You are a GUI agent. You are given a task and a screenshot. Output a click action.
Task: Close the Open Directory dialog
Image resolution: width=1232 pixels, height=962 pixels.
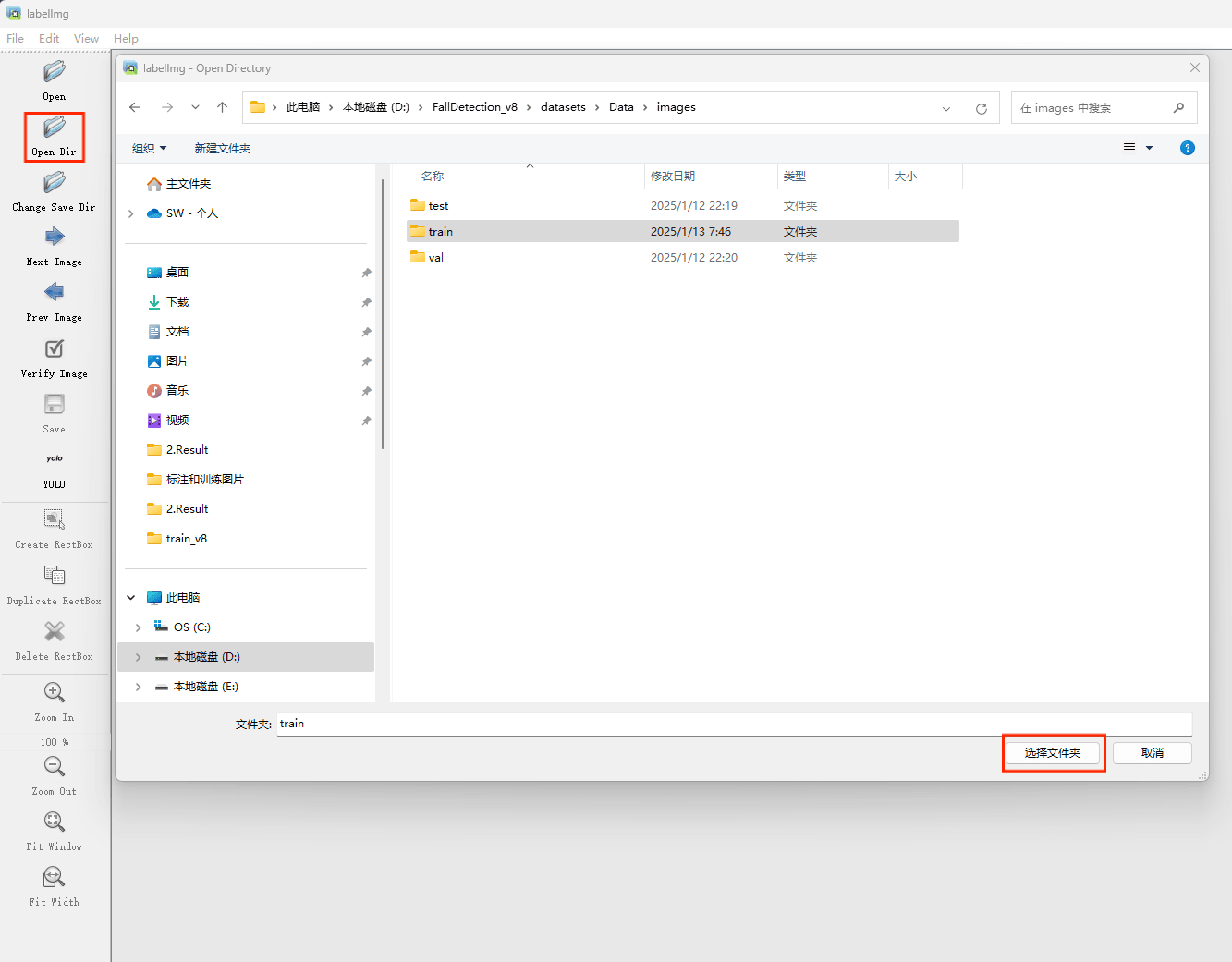[1195, 67]
